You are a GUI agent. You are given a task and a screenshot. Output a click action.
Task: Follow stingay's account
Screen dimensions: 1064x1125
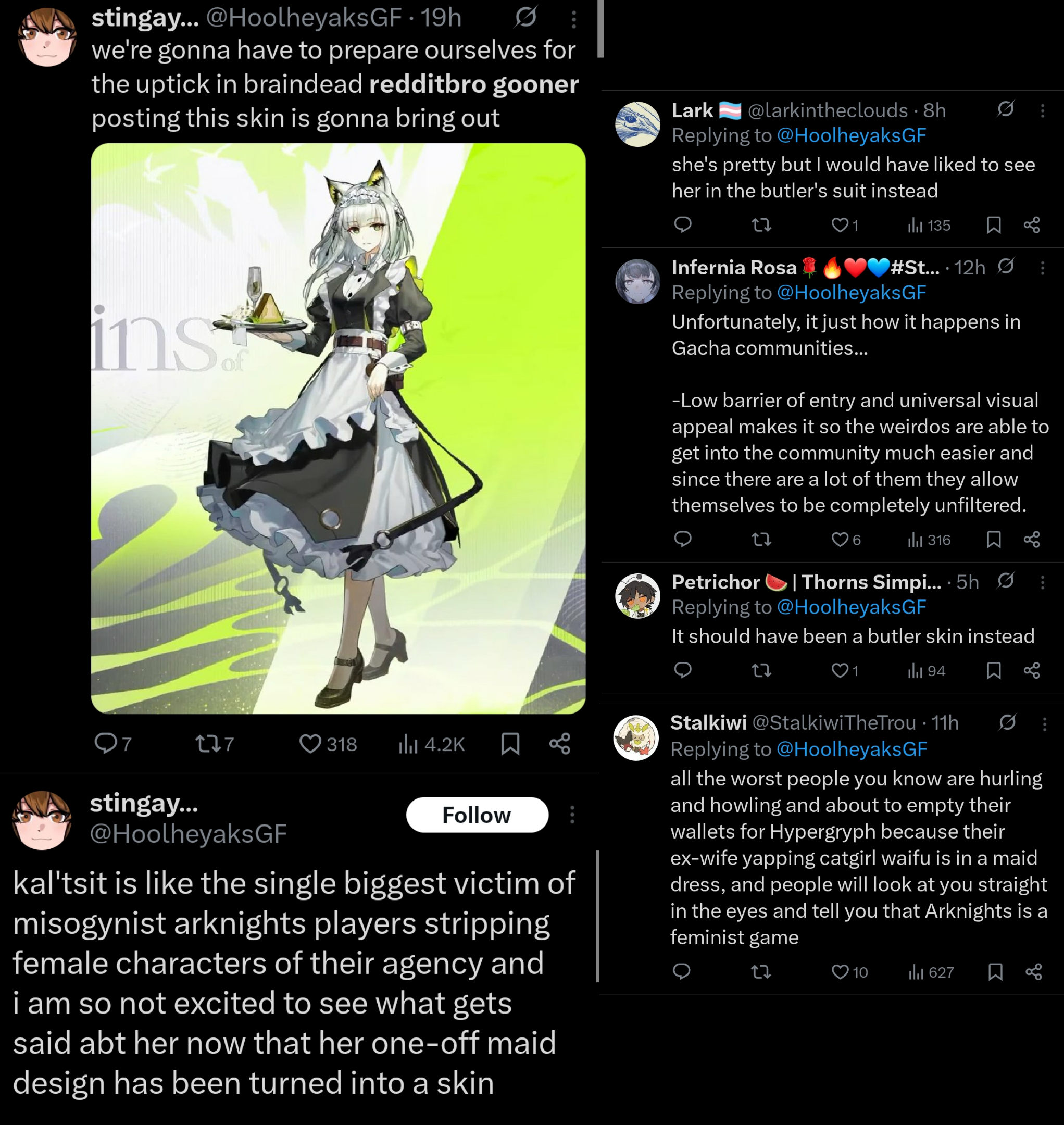pos(477,815)
